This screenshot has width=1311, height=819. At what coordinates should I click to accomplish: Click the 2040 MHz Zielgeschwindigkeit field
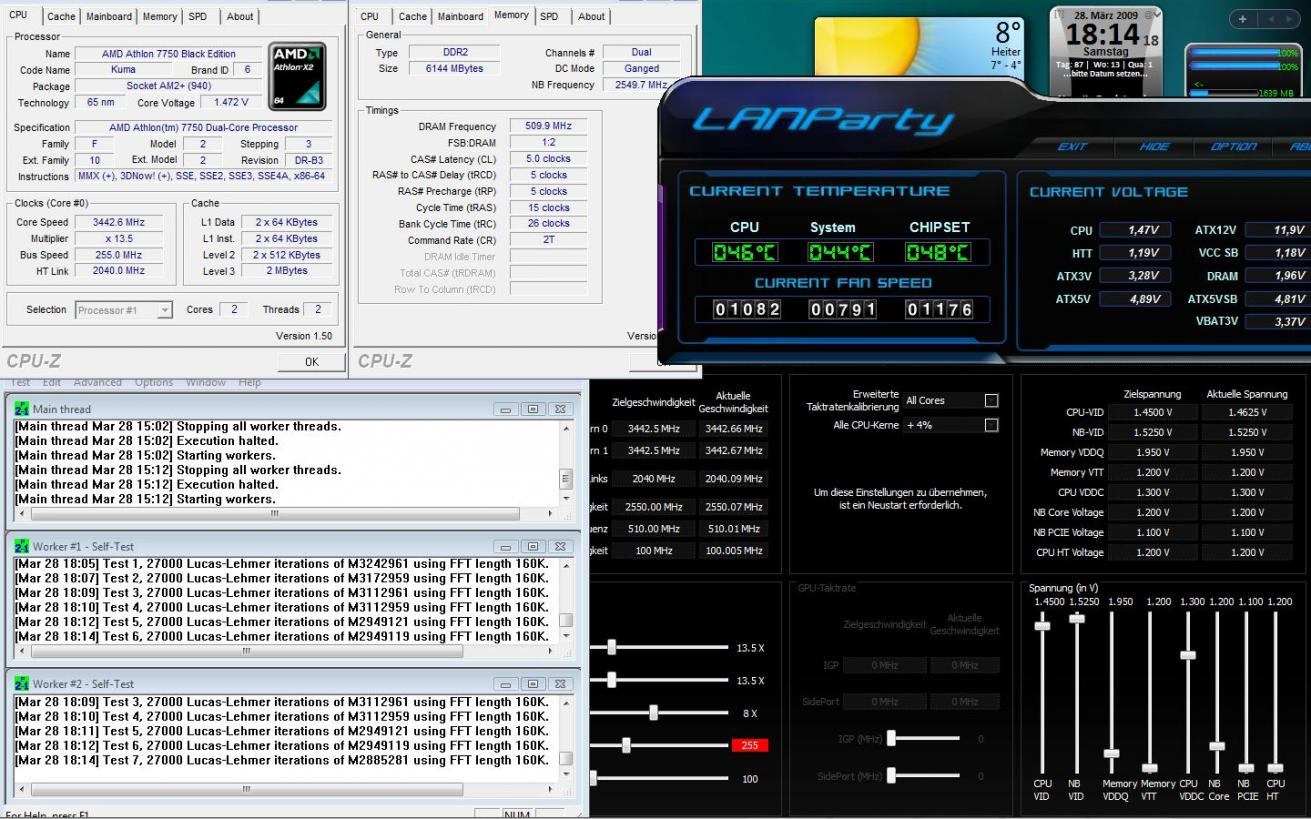(x=655, y=479)
